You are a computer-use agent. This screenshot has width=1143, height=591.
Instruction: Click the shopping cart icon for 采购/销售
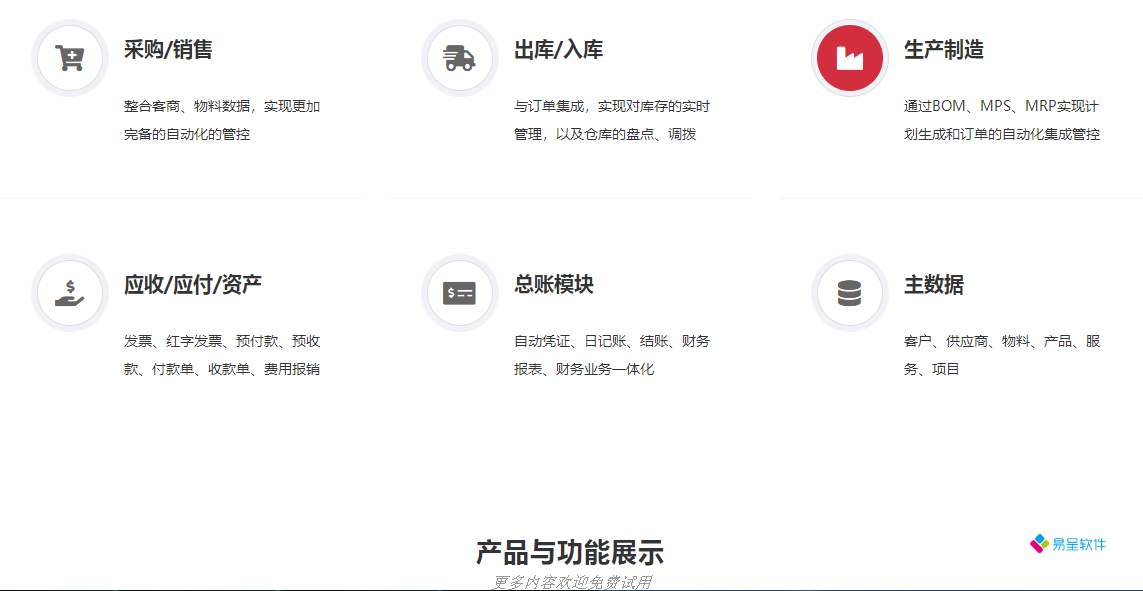pyautogui.click(x=70, y=58)
